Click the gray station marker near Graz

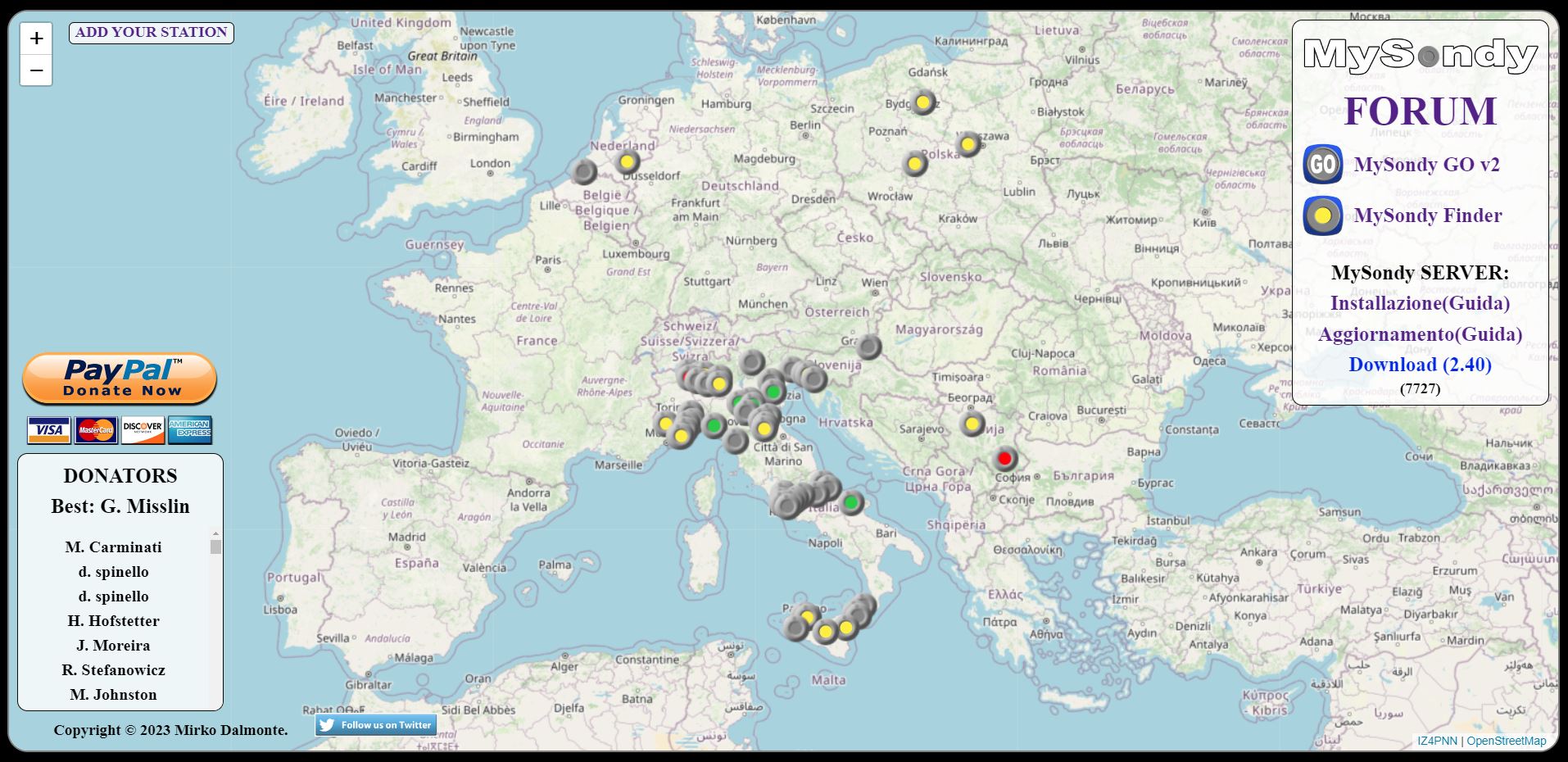868,347
